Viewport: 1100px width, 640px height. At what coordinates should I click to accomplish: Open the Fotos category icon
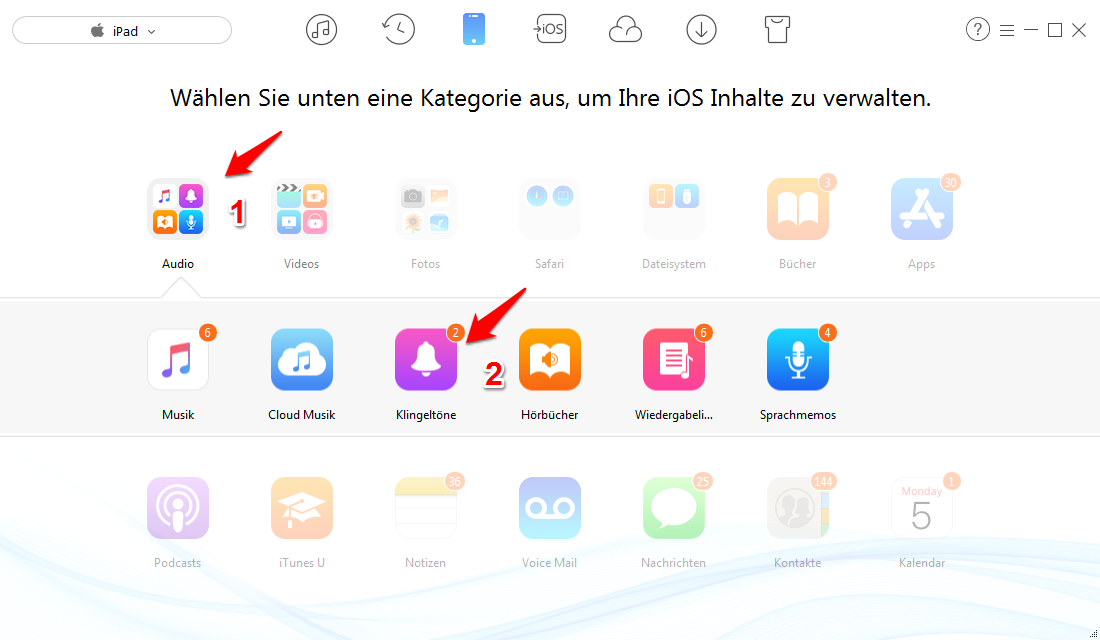coord(425,209)
